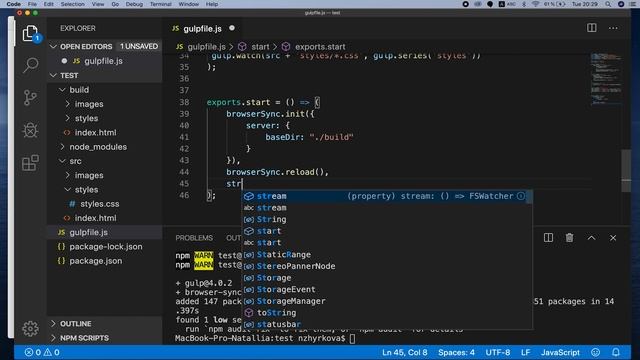
Task: Kill the terminal with trash icon
Action: coord(569,238)
